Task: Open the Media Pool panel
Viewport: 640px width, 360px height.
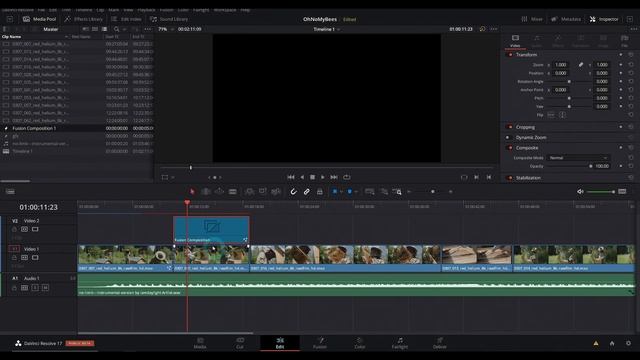Action: pos(39,19)
